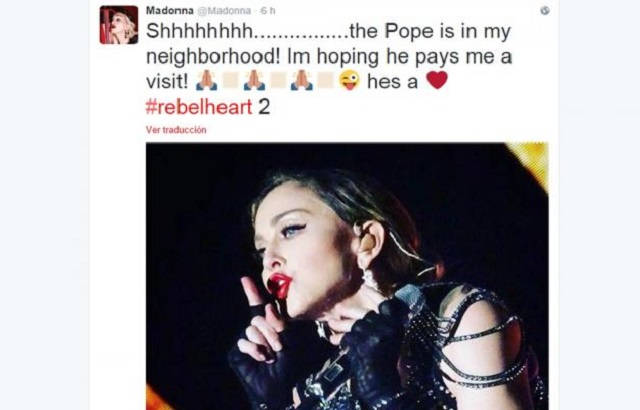Open the attached concert photo

(x=347, y=276)
